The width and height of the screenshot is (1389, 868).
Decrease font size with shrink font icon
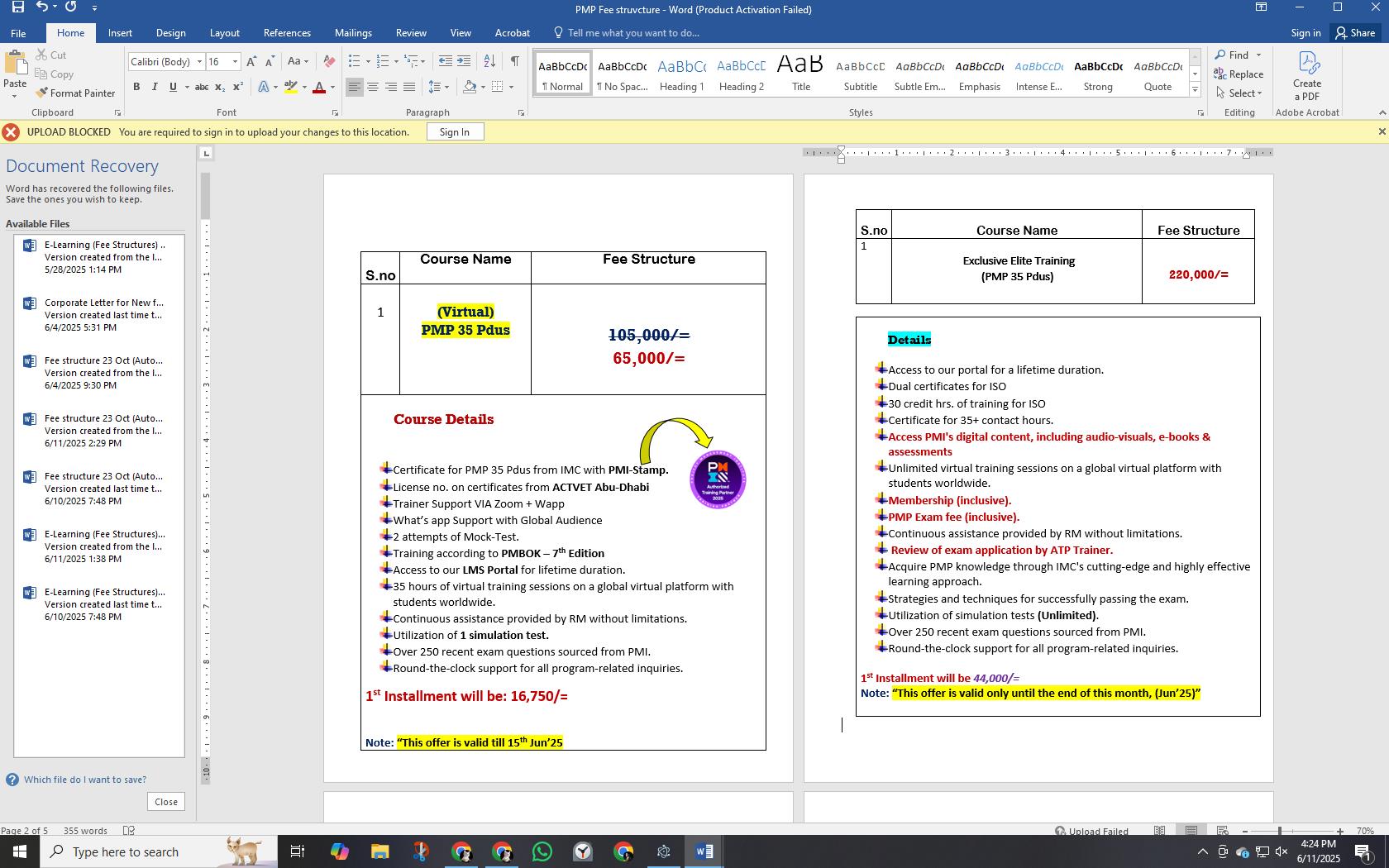pos(270,62)
